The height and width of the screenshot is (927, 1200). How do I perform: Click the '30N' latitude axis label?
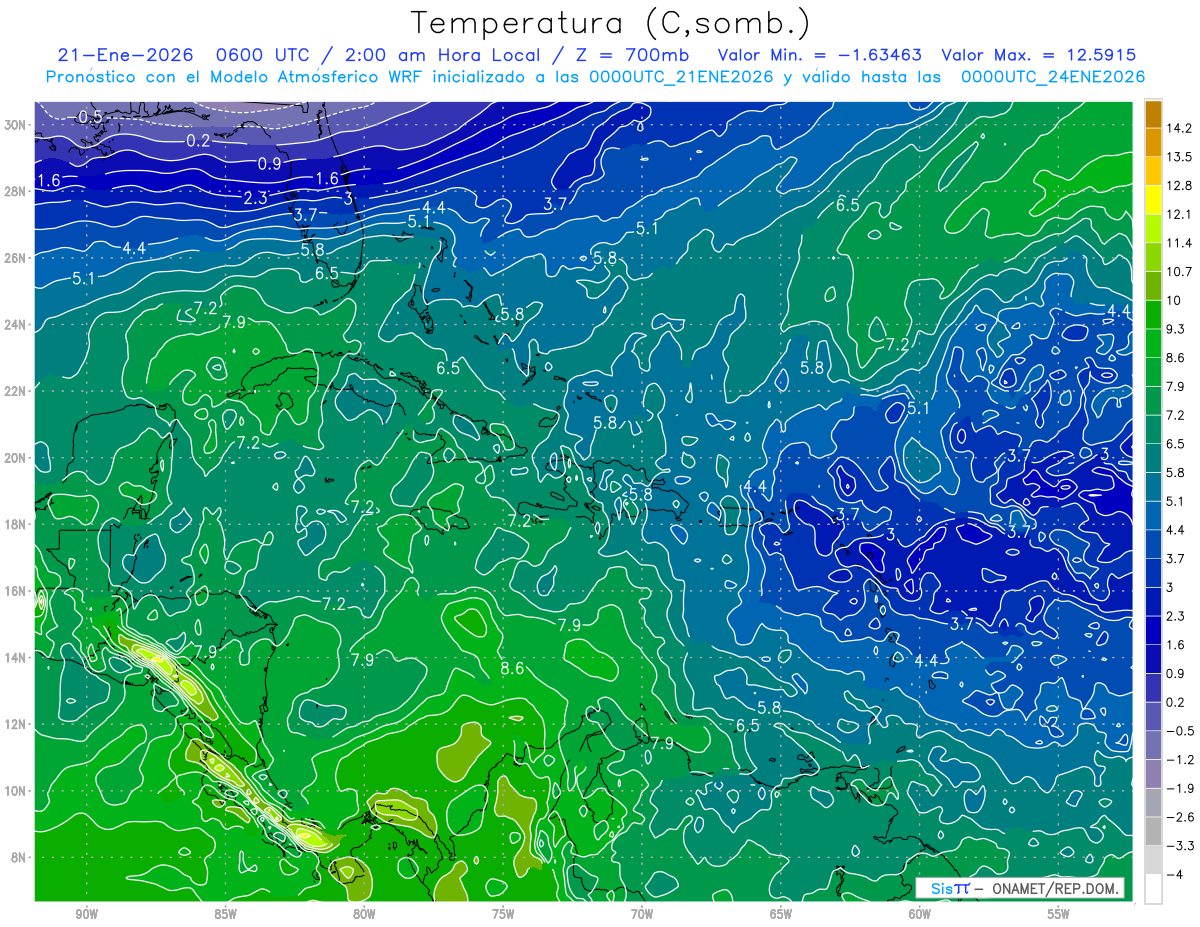[x=16, y=125]
